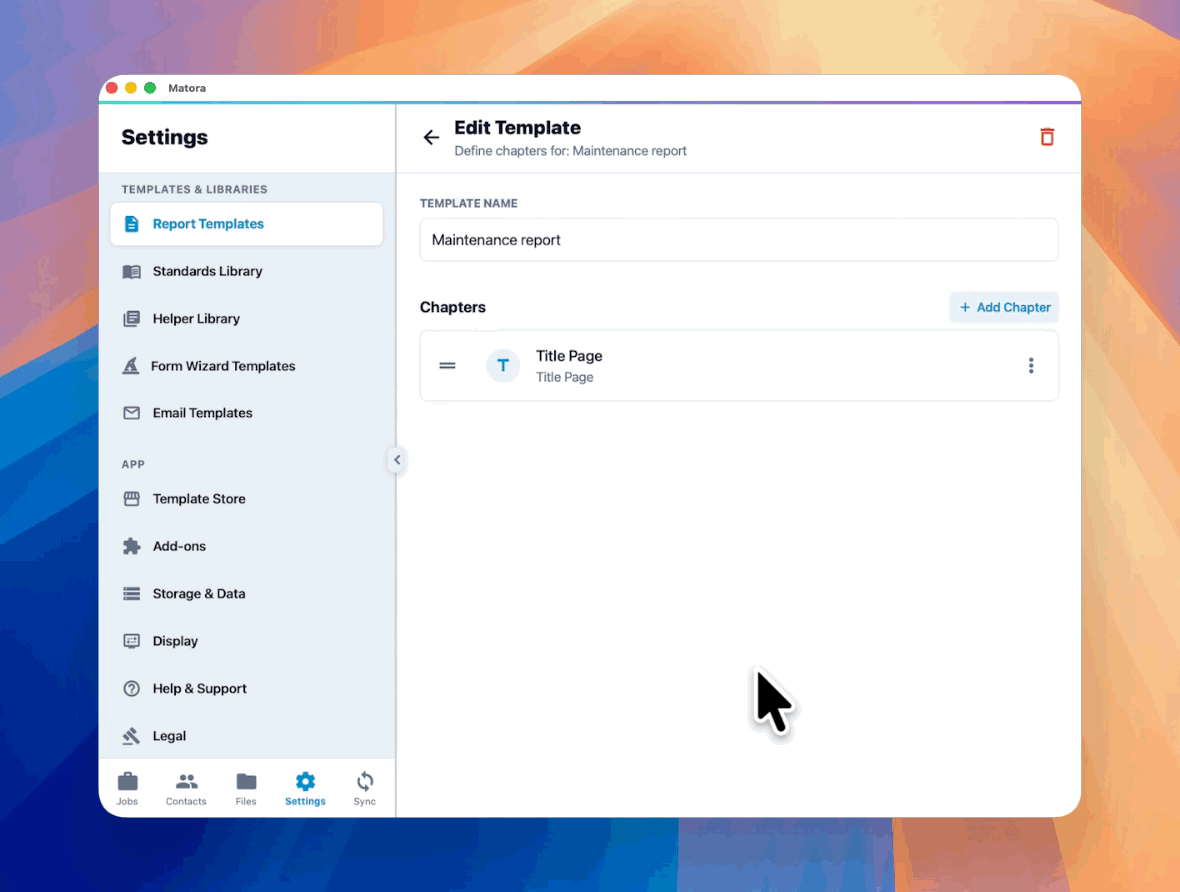This screenshot has width=1180, height=892.
Task: Switch to the Files tab
Action: [246, 788]
